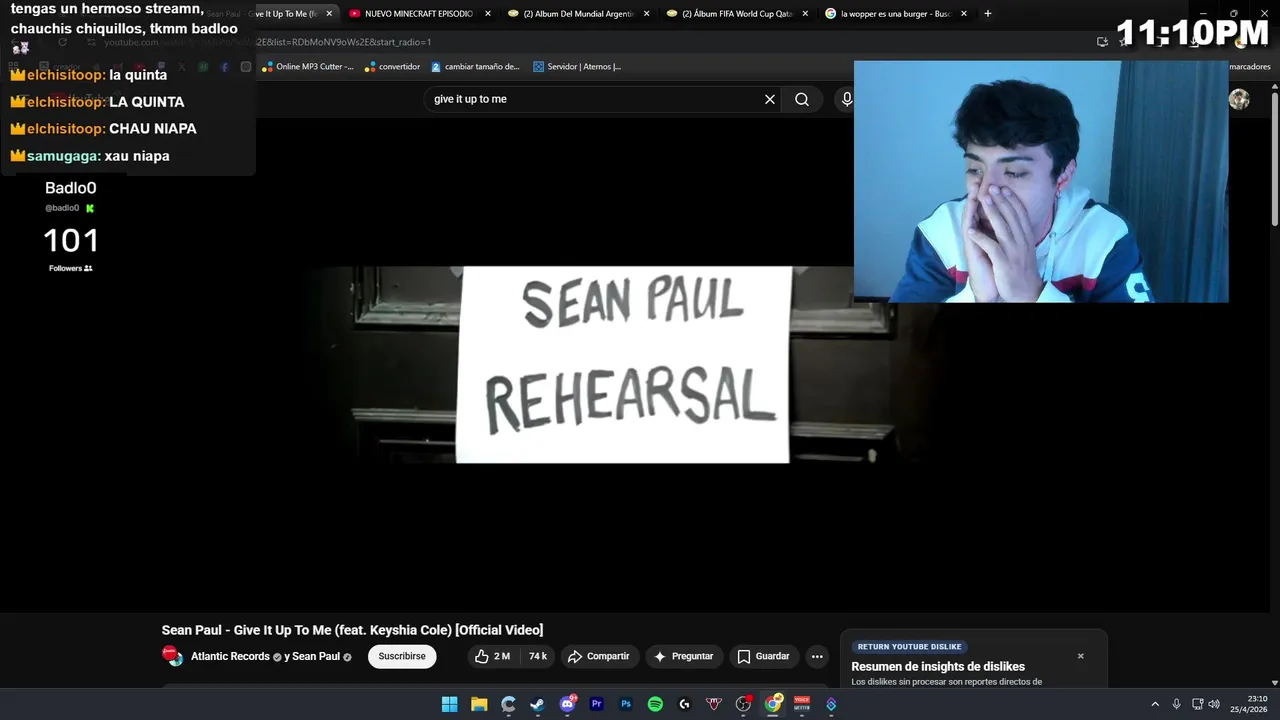Close the Return YouTube Dislike panel
Viewport: 1280px width, 720px height.
click(1080, 656)
